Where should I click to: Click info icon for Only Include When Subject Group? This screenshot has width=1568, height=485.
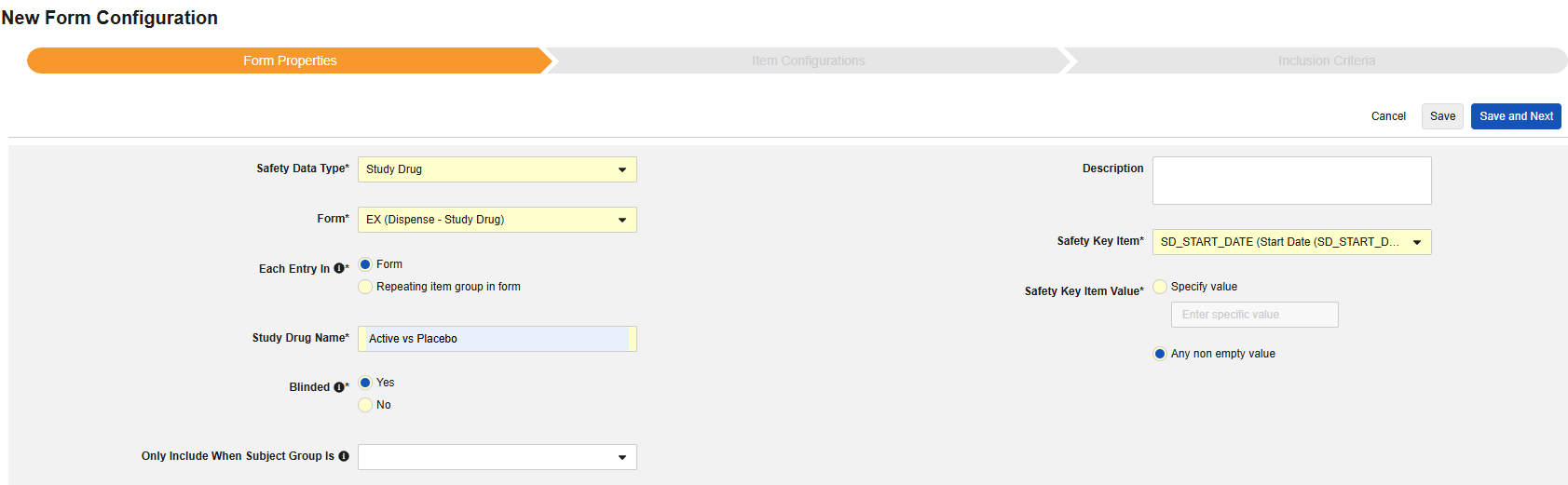(344, 456)
